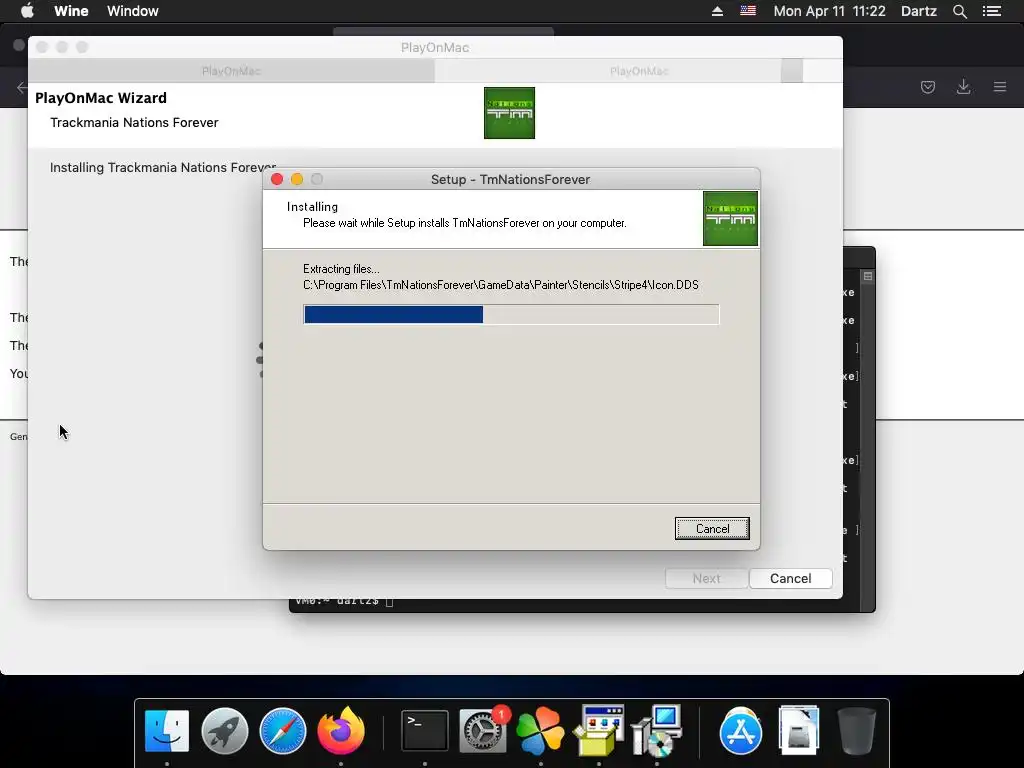Cancel the TmNationsForever setup installer
This screenshot has height=768, width=1024.
point(712,528)
